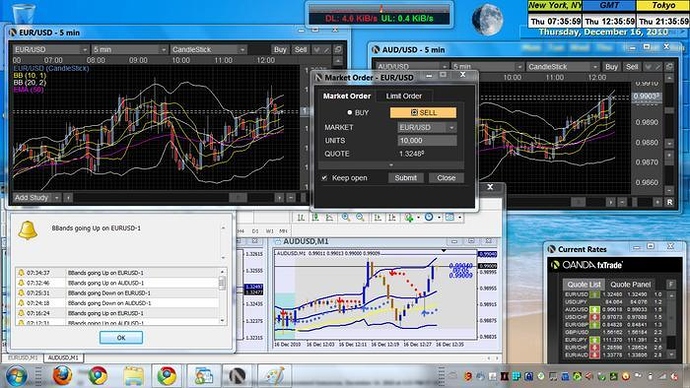Open the OANDA fxTrade taskbar icon

pos(237,376)
